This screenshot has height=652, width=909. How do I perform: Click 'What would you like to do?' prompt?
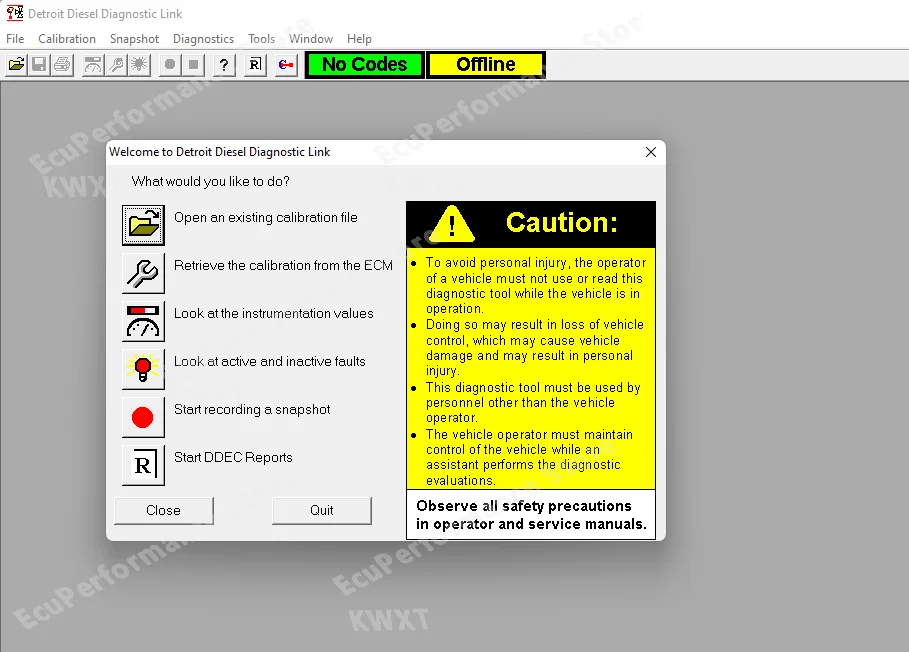[210, 181]
